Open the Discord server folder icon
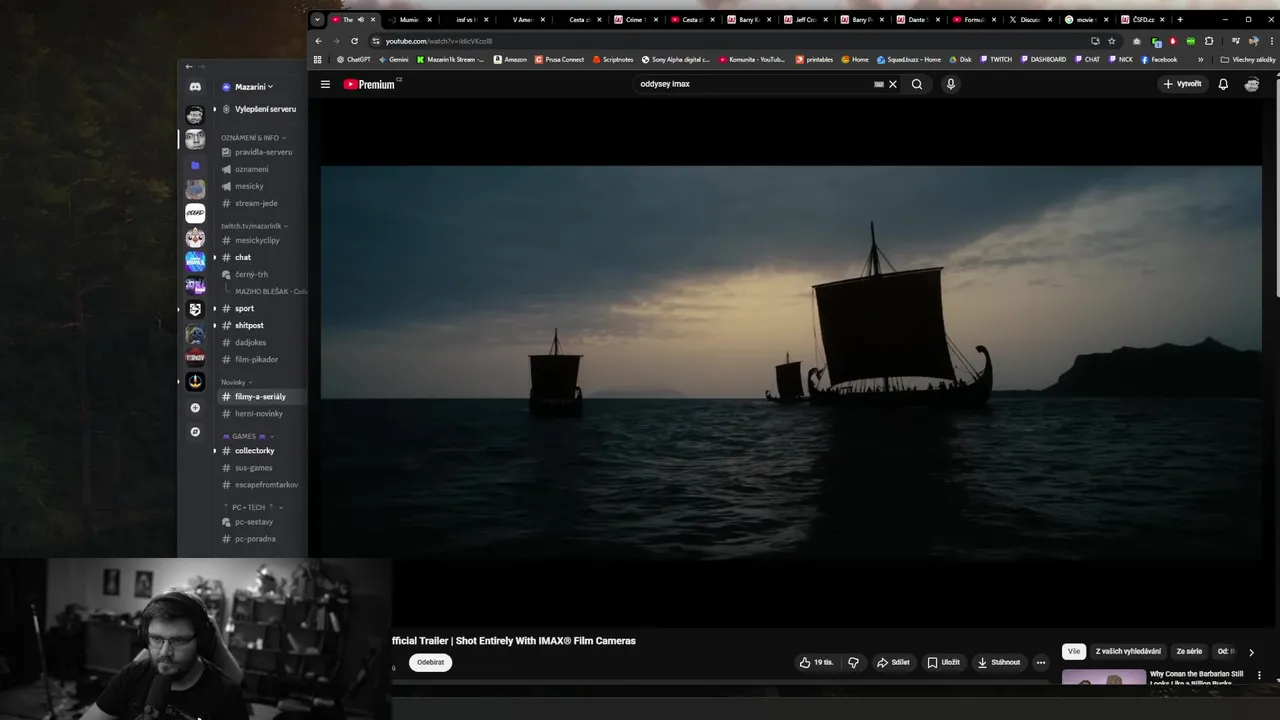 pyautogui.click(x=195, y=165)
